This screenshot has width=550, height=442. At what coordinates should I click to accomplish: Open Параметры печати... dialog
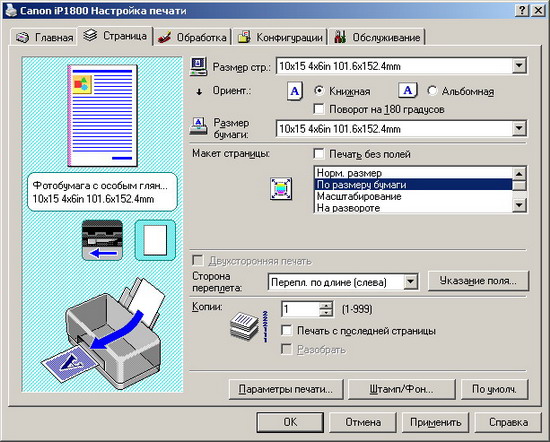pyautogui.click(x=286, y=389)
